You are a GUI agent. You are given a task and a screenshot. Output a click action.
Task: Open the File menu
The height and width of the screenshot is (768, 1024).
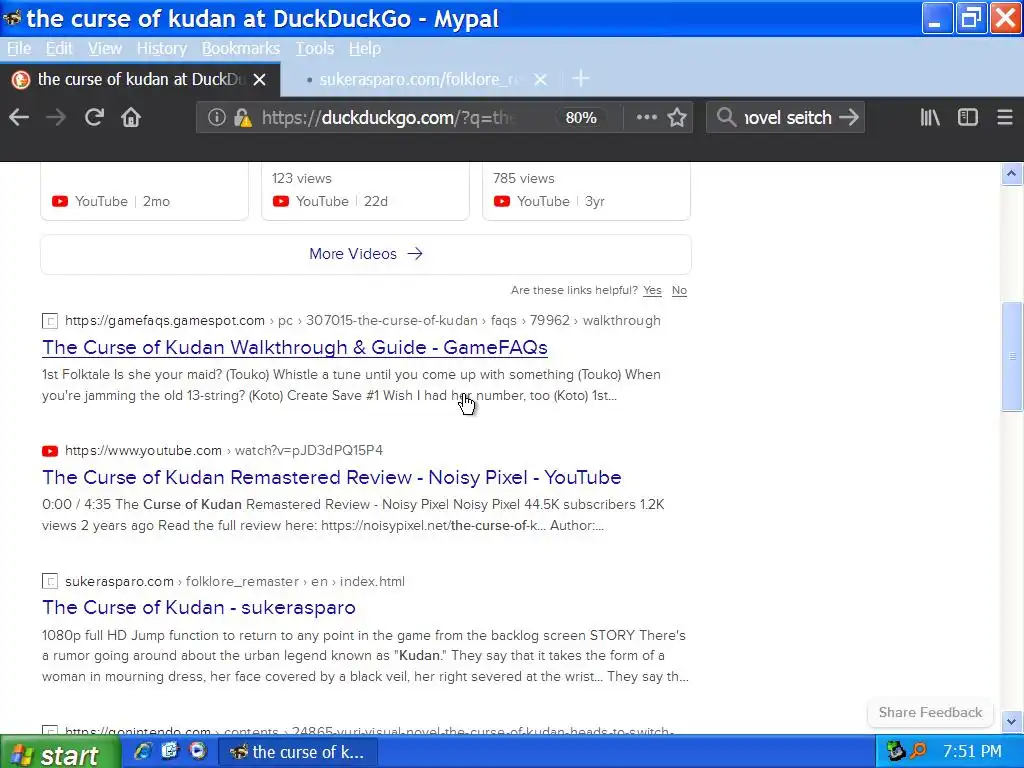19,48
